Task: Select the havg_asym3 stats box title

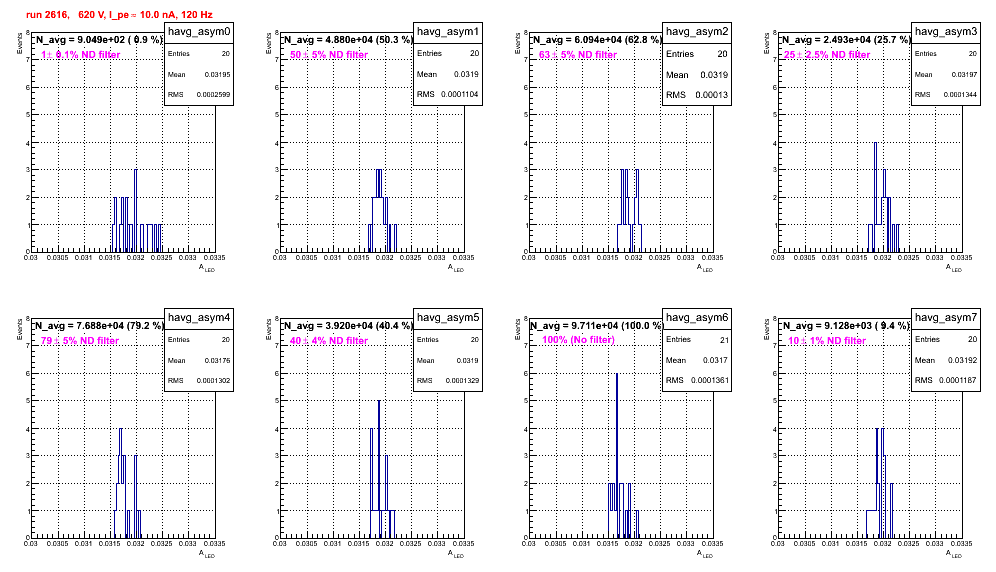Action: pos(946,32)
